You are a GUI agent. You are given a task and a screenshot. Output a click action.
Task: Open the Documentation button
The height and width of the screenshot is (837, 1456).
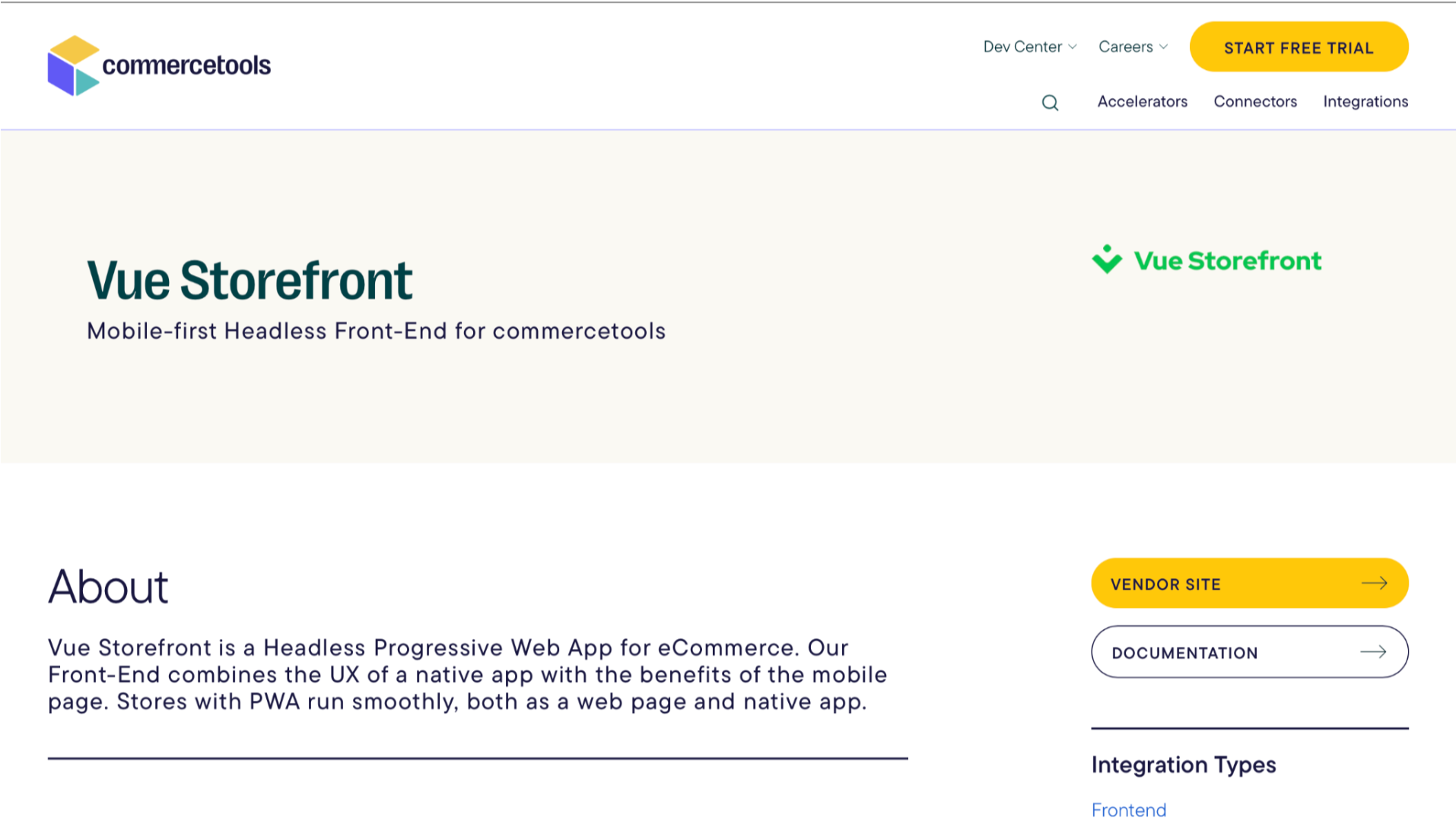pyautogui.click(x=1184, y=653)
